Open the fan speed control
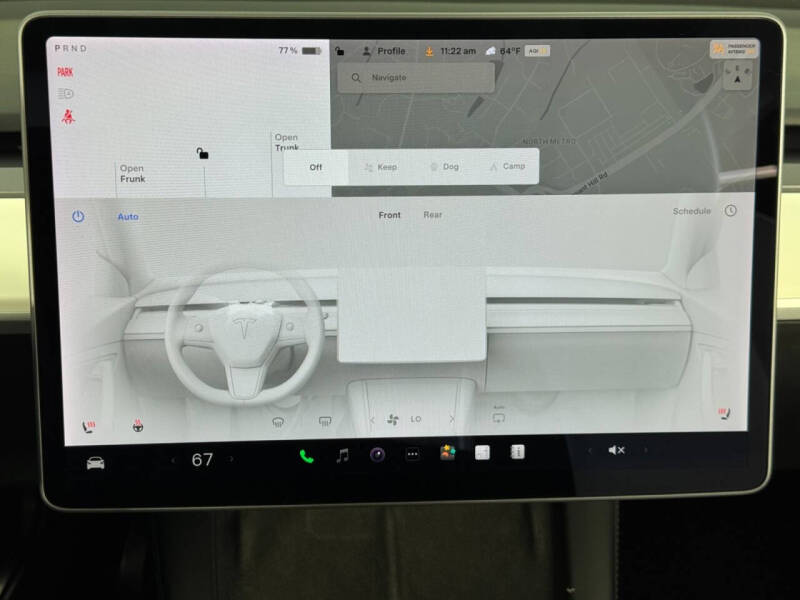800x600 pixels. point(392,420)
